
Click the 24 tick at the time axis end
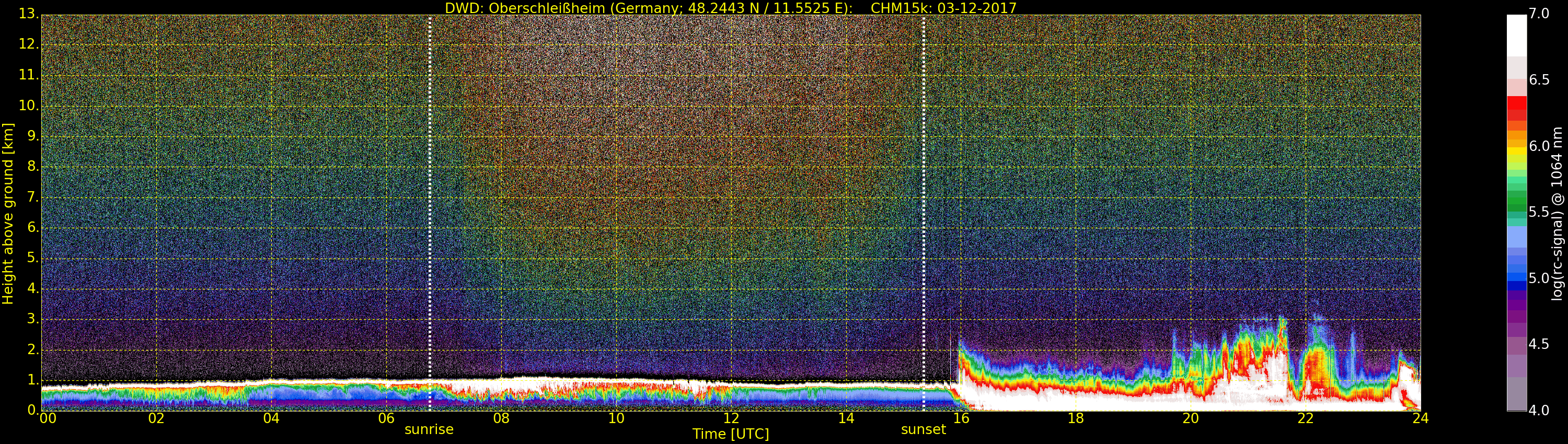1420,418
